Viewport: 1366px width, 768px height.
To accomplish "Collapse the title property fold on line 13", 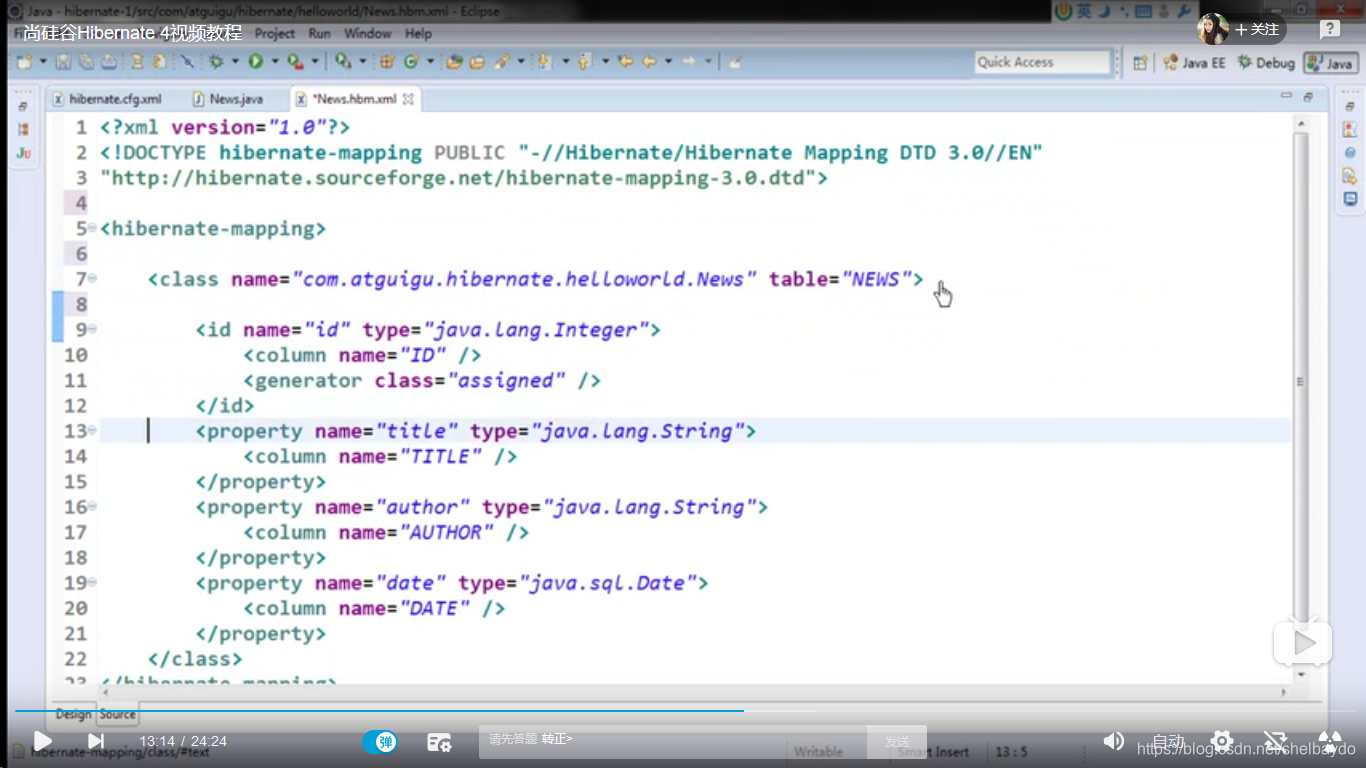I will (x=92, y=431).
